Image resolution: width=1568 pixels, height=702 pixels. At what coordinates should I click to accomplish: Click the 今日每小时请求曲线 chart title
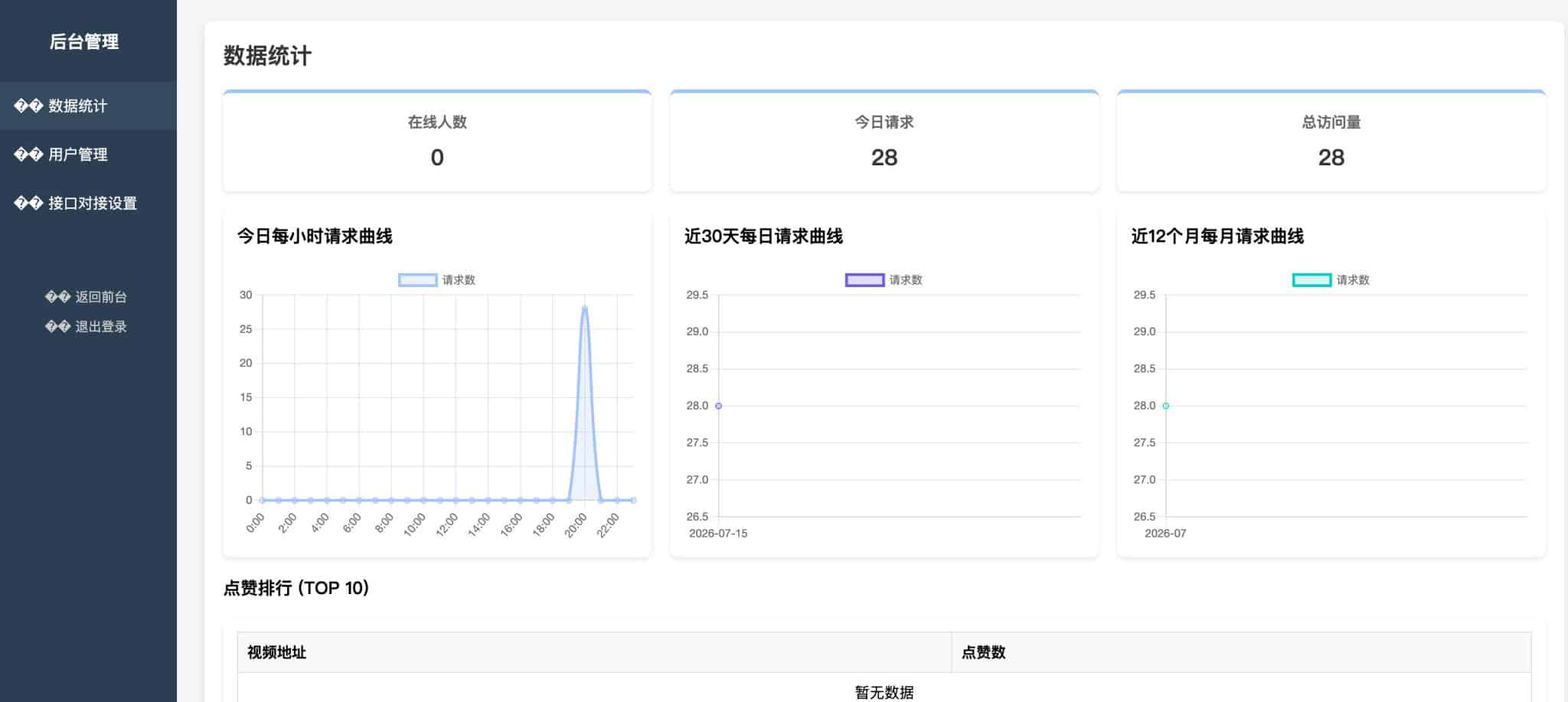click(315, 237)
